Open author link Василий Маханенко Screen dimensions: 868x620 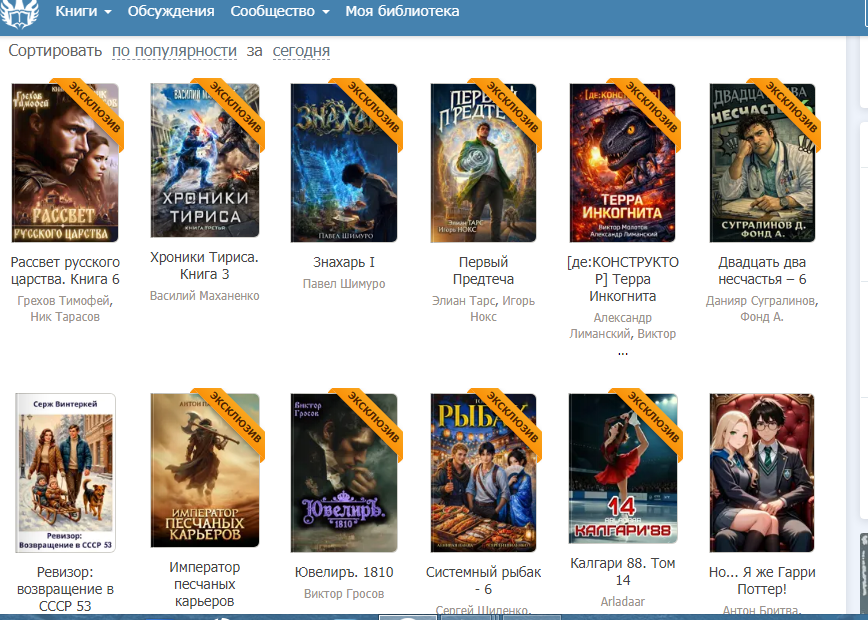coord(204,296)
